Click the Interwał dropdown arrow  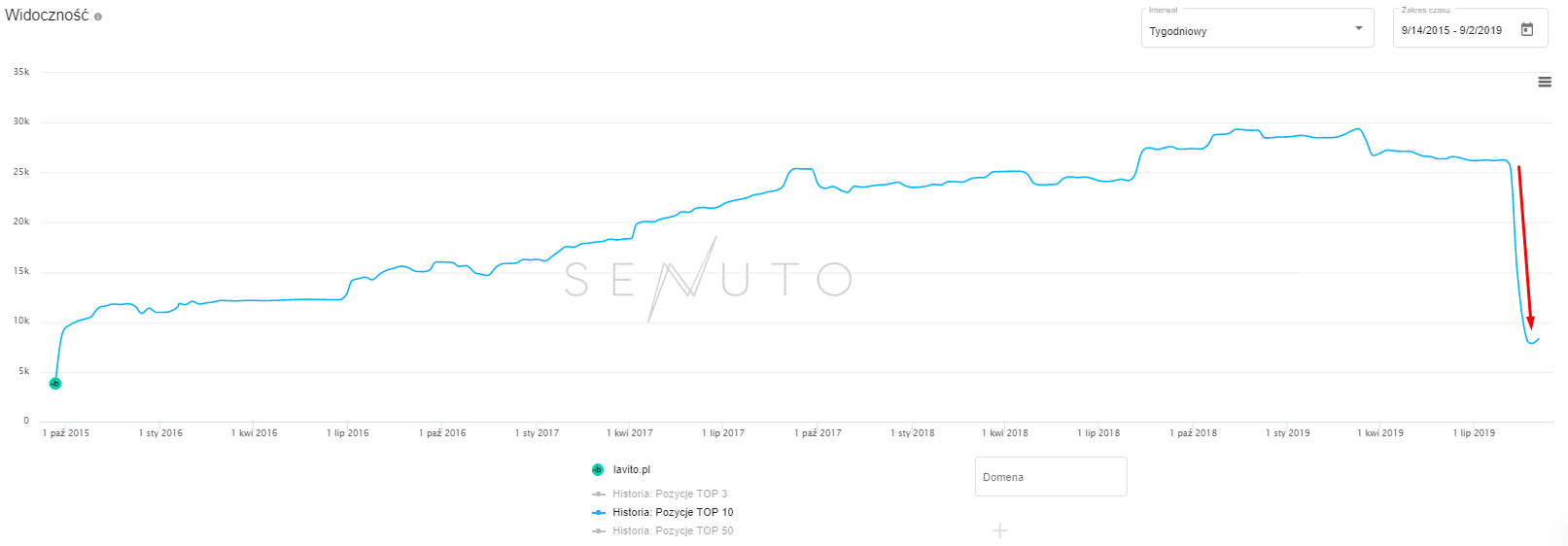pos(1359,29)
